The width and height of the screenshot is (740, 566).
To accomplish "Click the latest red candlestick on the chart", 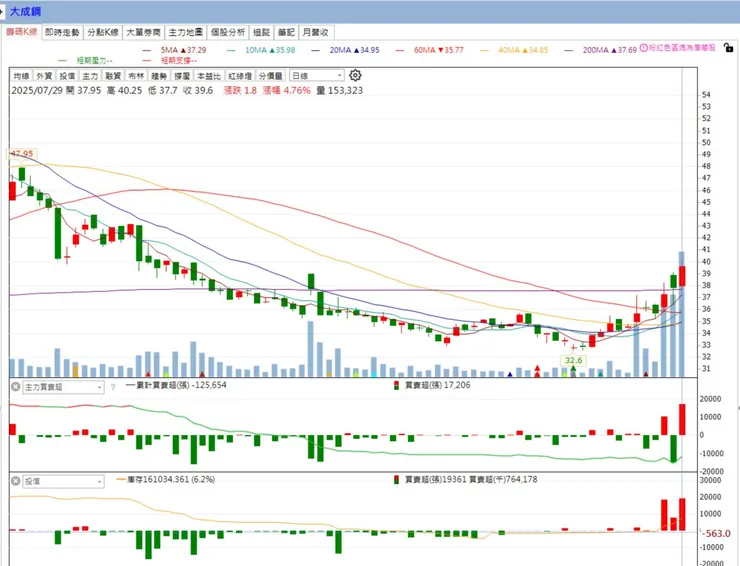I will tap(682, 276).
